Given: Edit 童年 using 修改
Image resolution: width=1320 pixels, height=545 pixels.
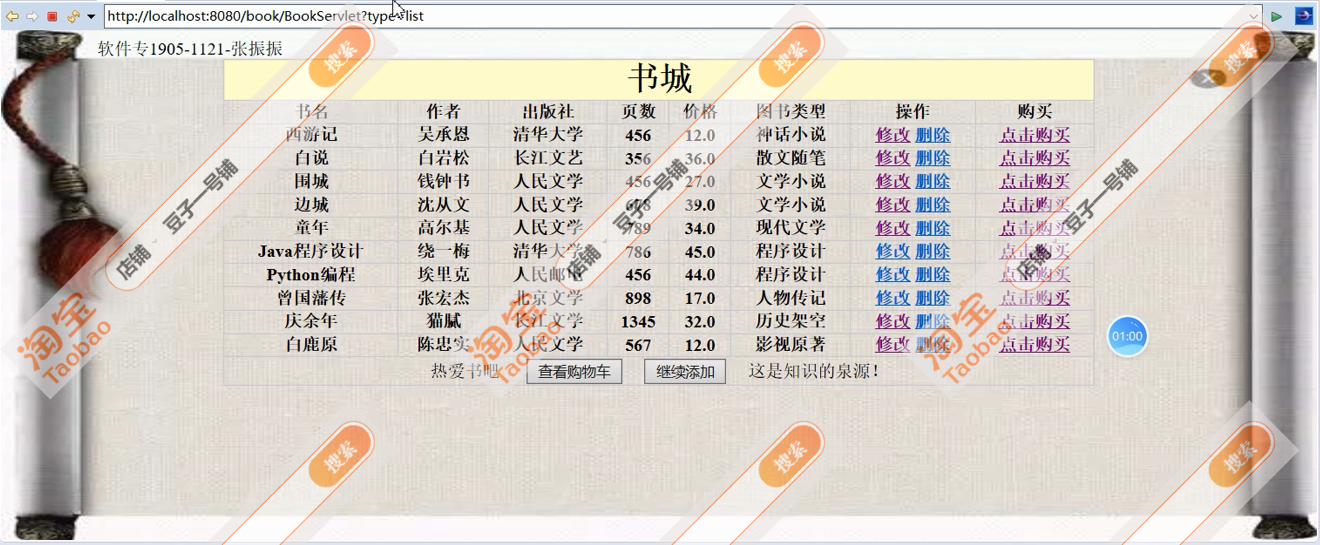Looking at the screenshot, I should 893,228.
